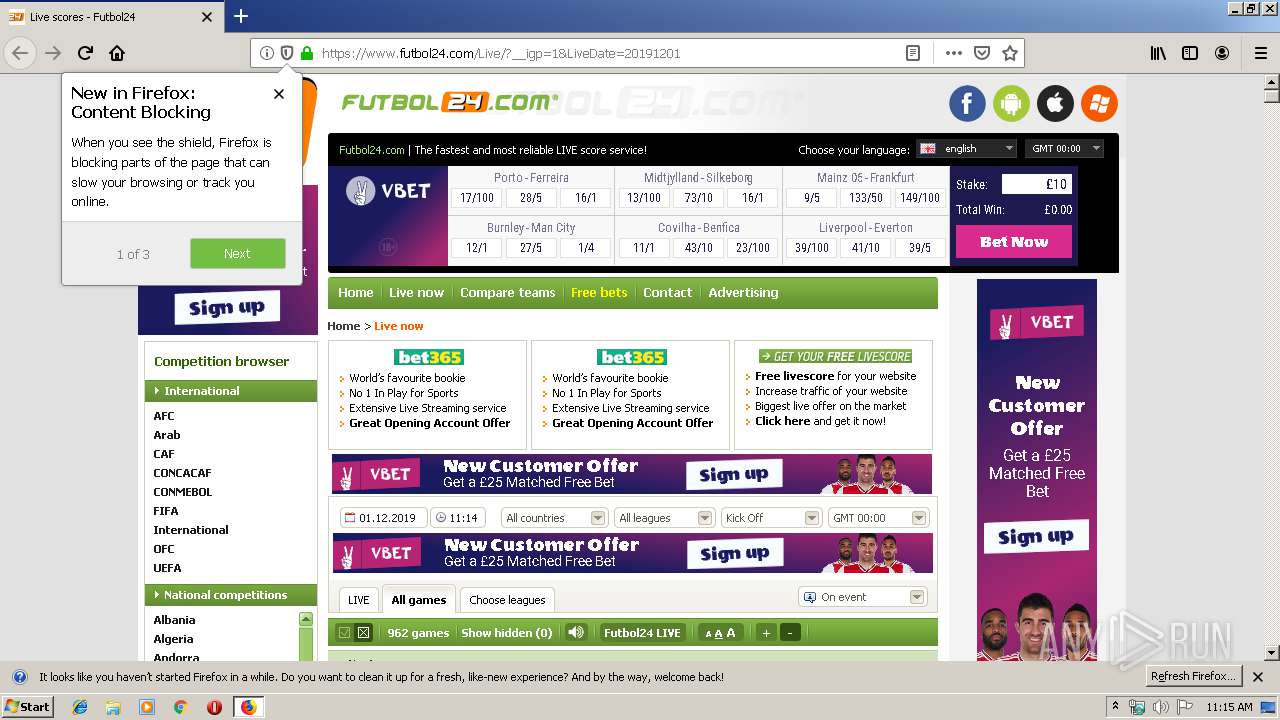Open UEFA in competition browser

[x=167, y=568]
